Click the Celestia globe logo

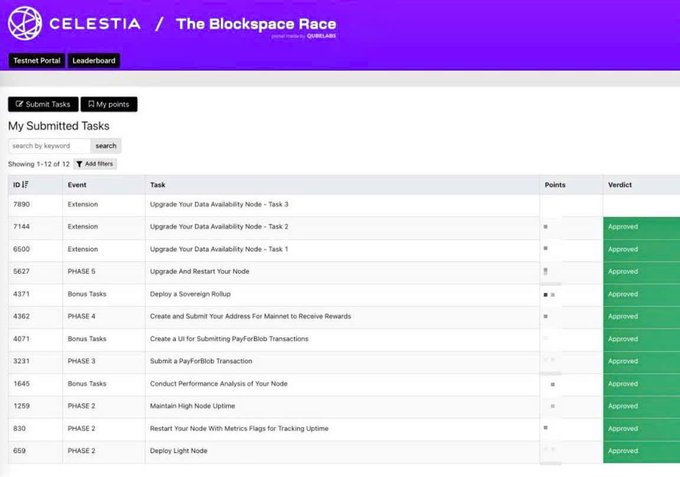click(25, 23)
